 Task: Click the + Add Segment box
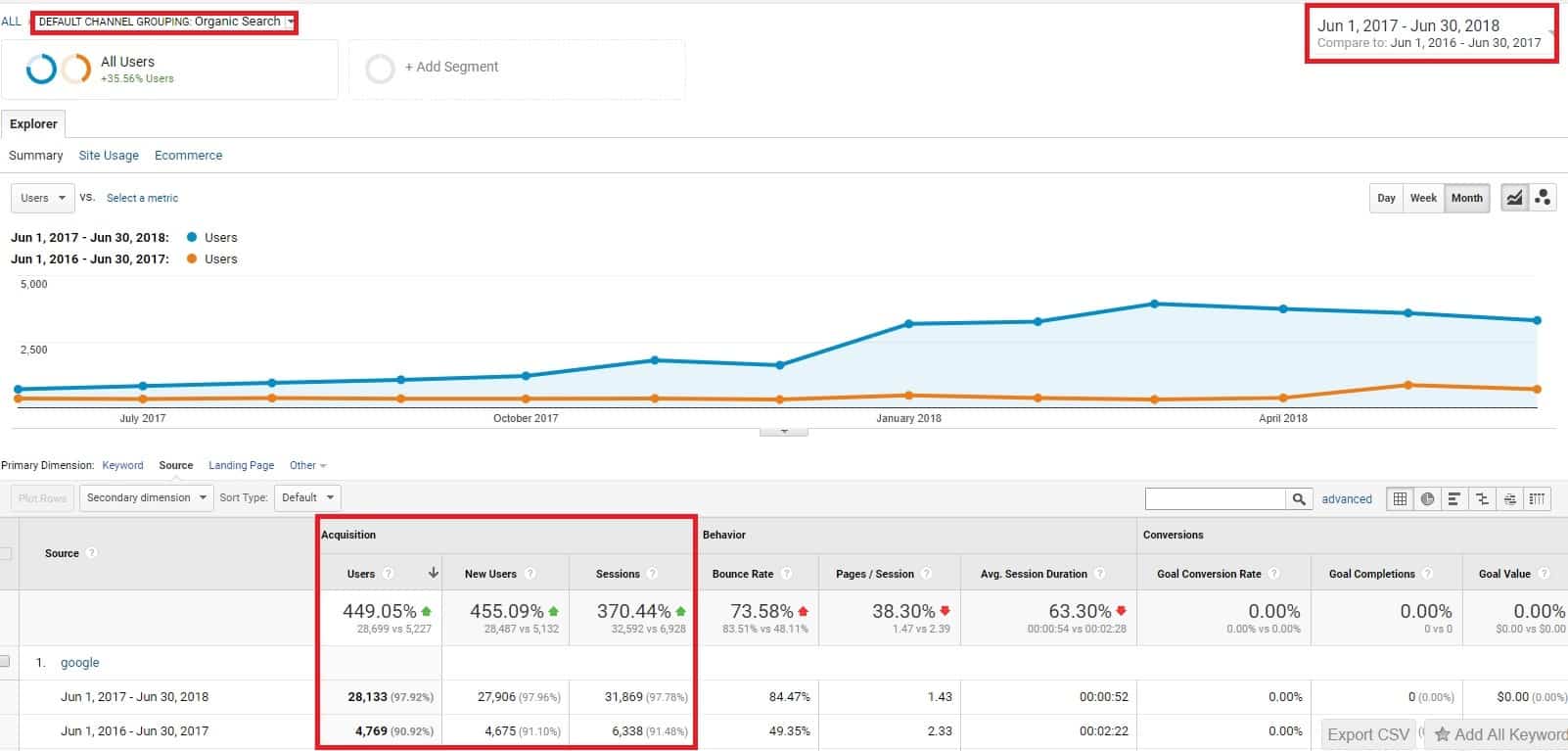click(x=517, y=69)
